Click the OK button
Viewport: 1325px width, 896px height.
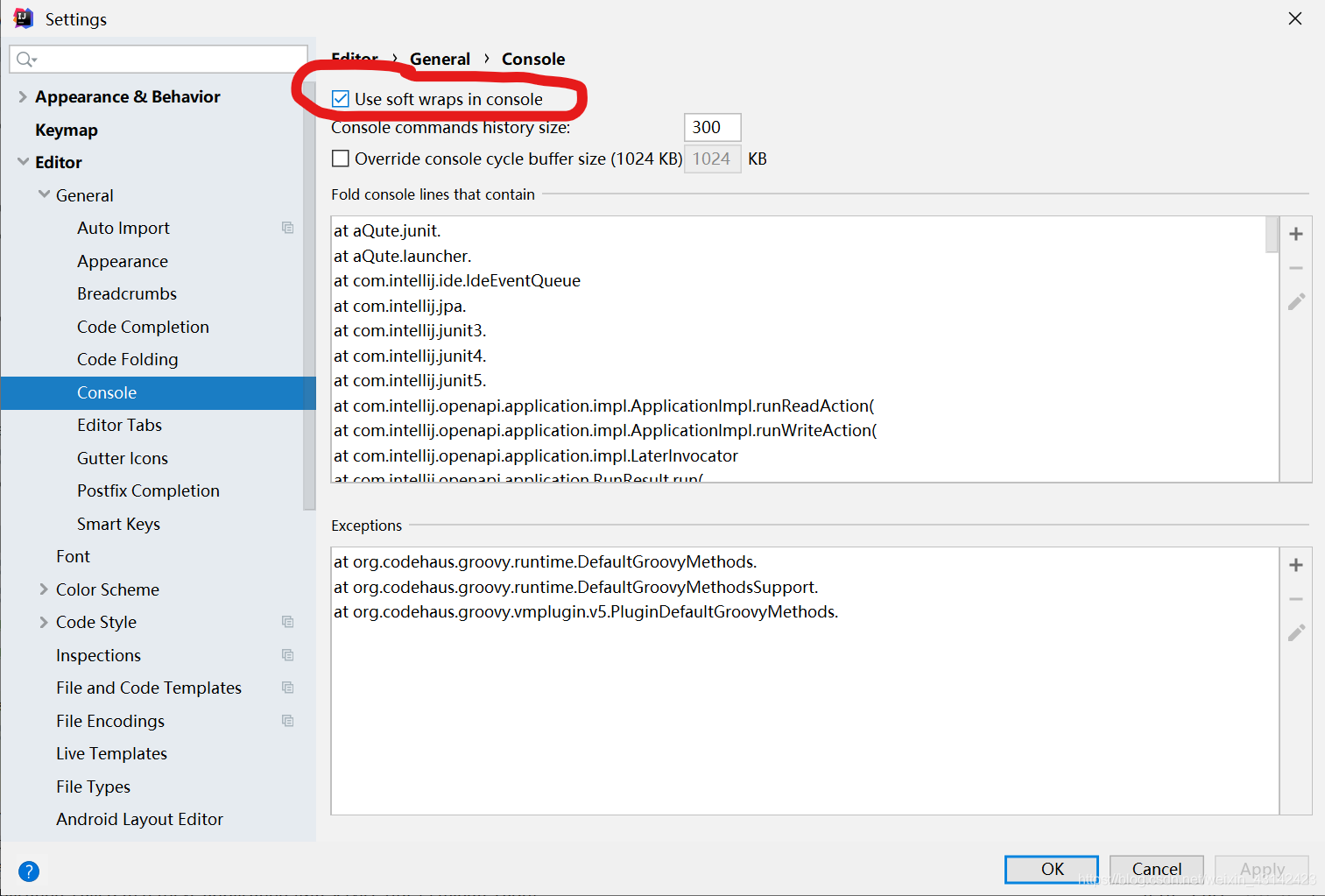[1052, 869]
